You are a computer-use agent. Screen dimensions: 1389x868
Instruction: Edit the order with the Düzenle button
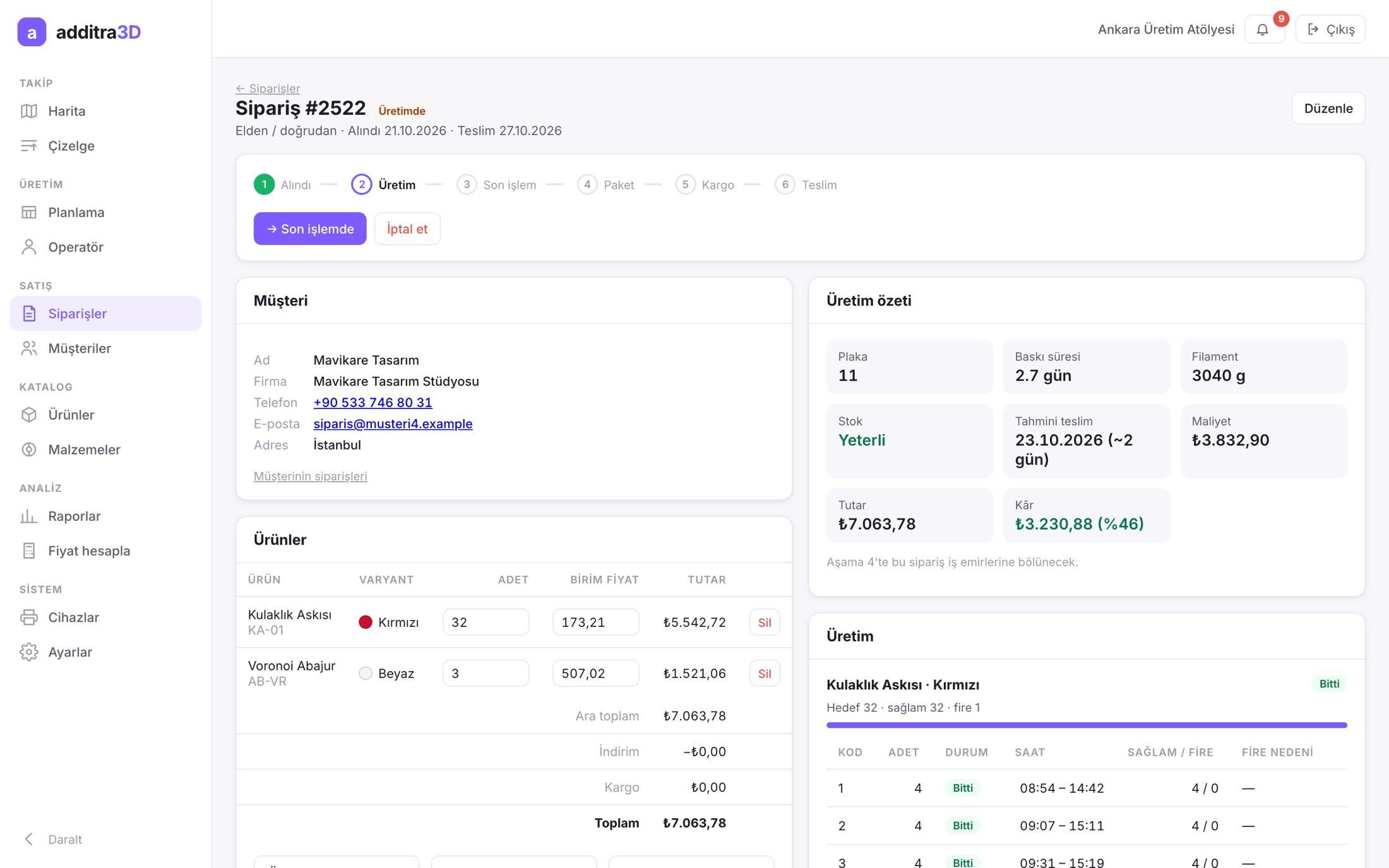[x=1328, y=109]
